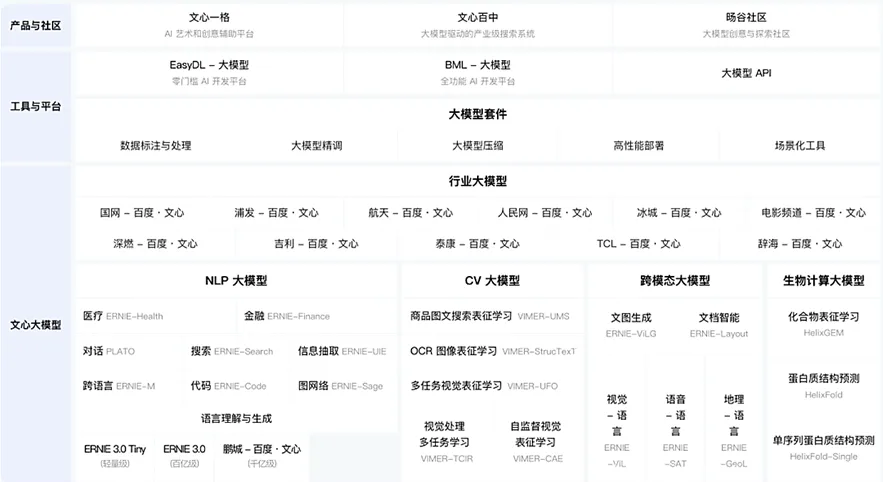
Task: Select 视觉-语言 ERNIE-ViL model
Action: (617, 431)
